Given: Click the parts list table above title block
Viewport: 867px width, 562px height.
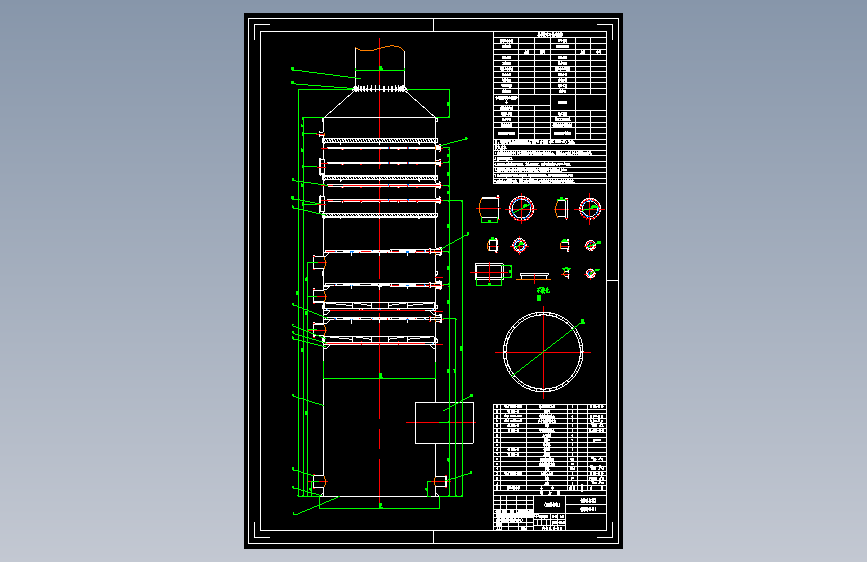Looking at the screenshot, I should point(550,447).
